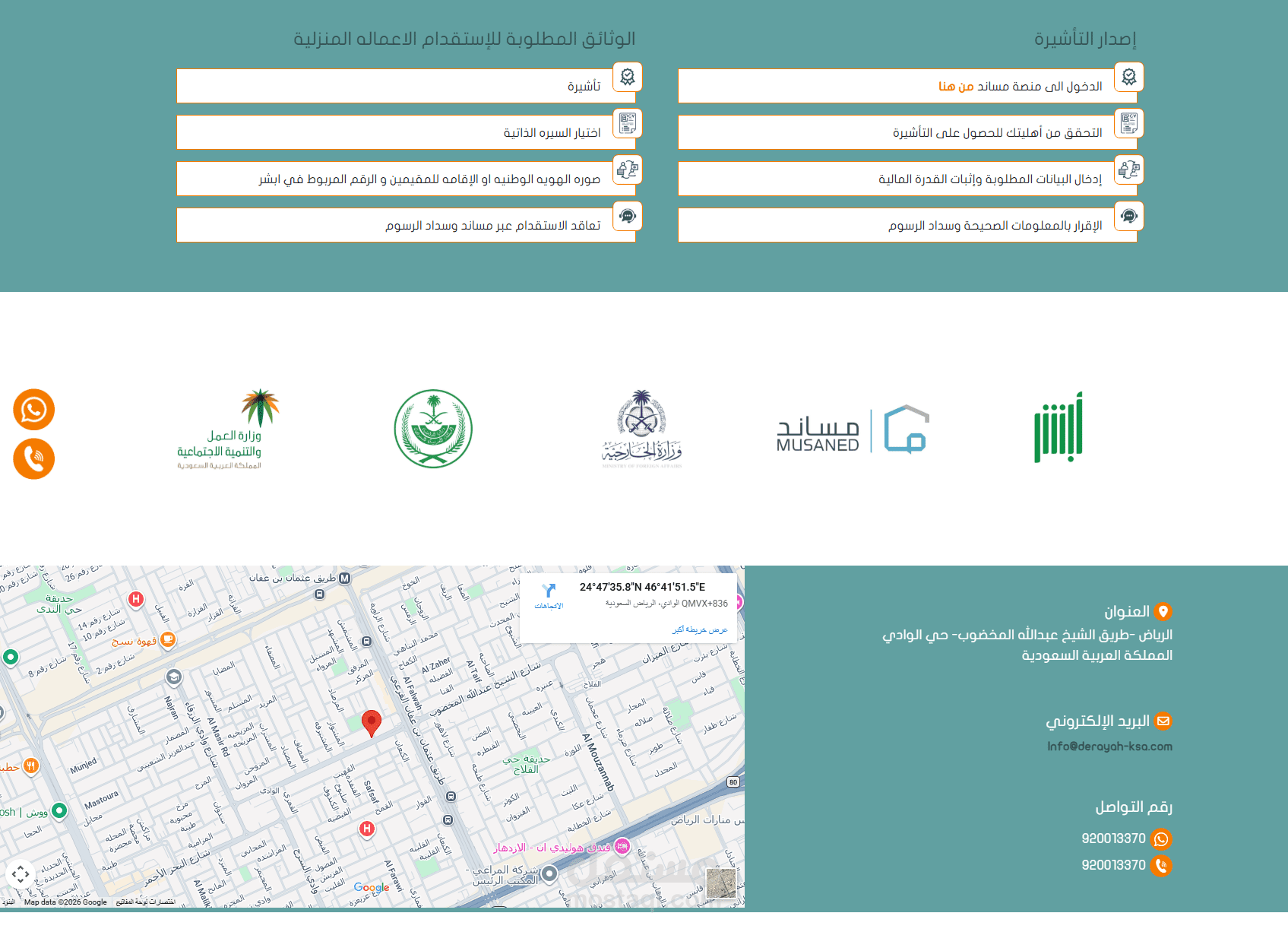
Task: Click the headset icon on the Musaned contract row
Action: (628, 216)
